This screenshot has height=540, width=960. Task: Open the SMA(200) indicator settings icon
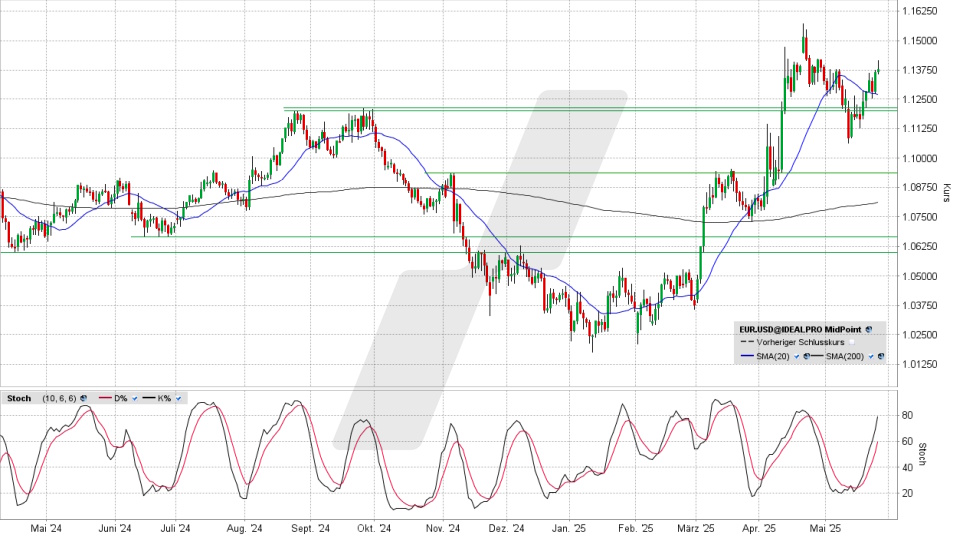881,356
